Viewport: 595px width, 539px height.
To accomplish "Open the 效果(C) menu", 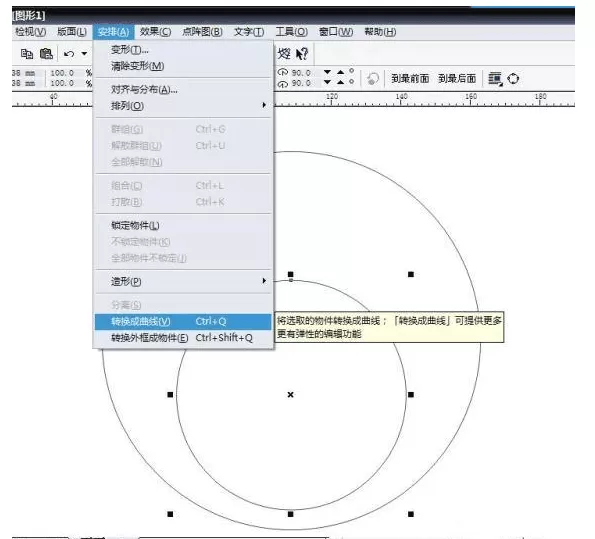I will click(x=155, y=32).
